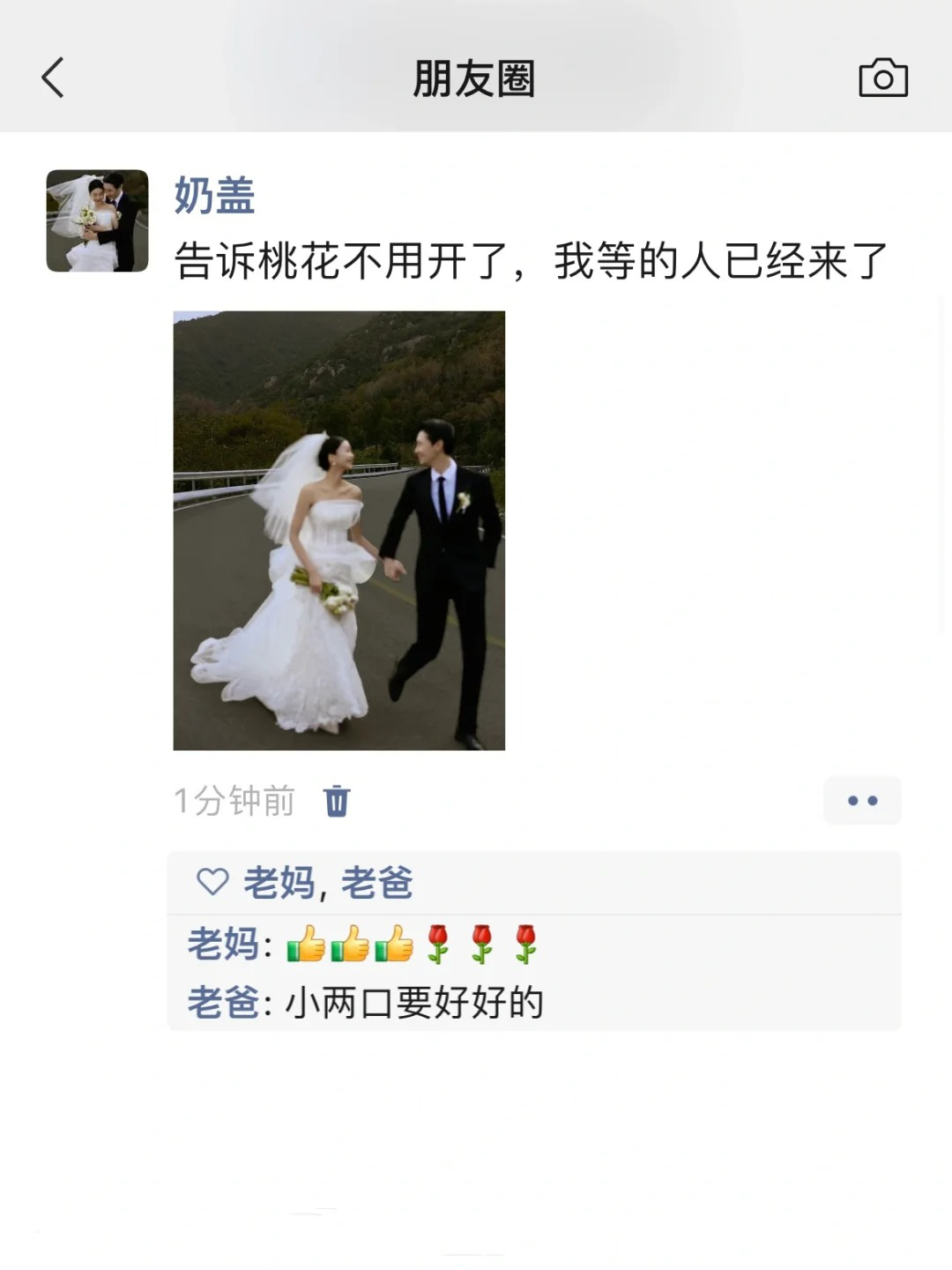Tap the blank area below the comments
Screen dimensions: 952x1270
476,1147
